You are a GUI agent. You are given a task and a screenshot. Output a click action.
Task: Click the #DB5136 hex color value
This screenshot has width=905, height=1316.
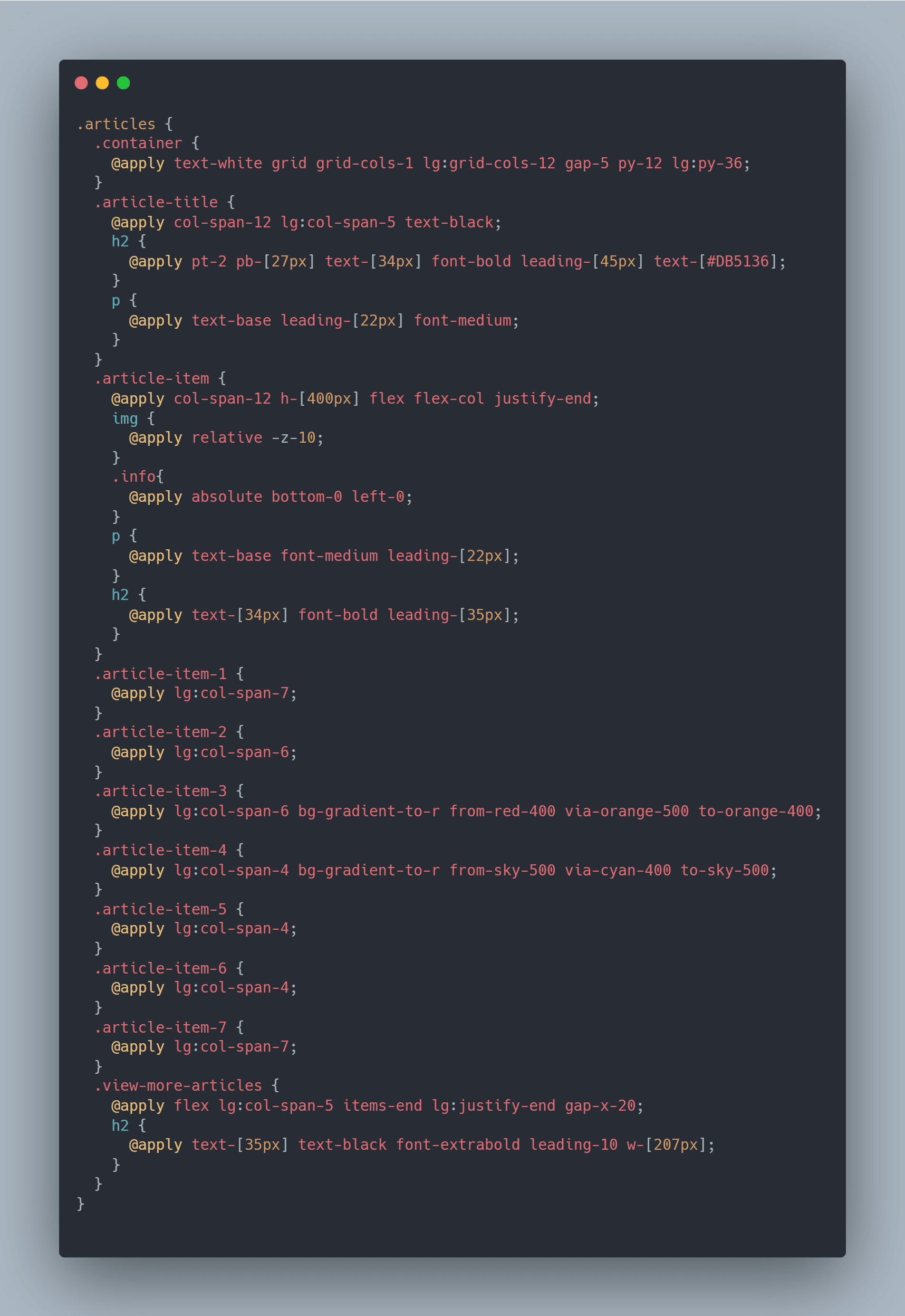click(x=737, y=262)
